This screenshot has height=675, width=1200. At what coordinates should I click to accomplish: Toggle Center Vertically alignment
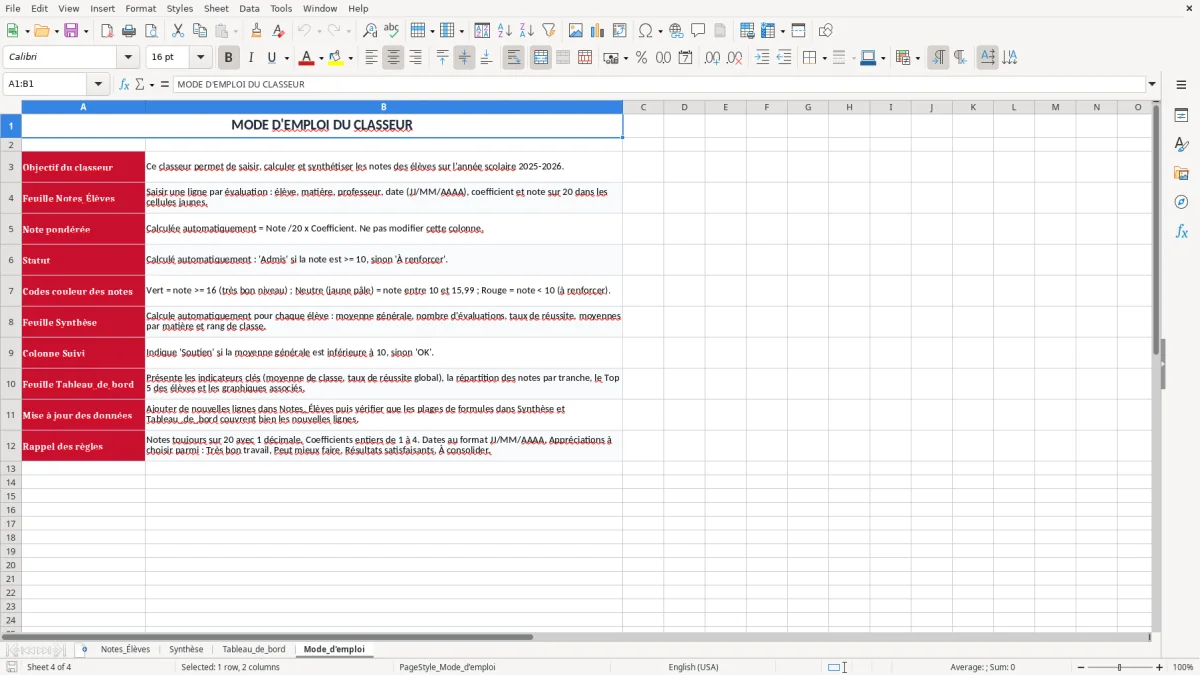coord(464,58)
